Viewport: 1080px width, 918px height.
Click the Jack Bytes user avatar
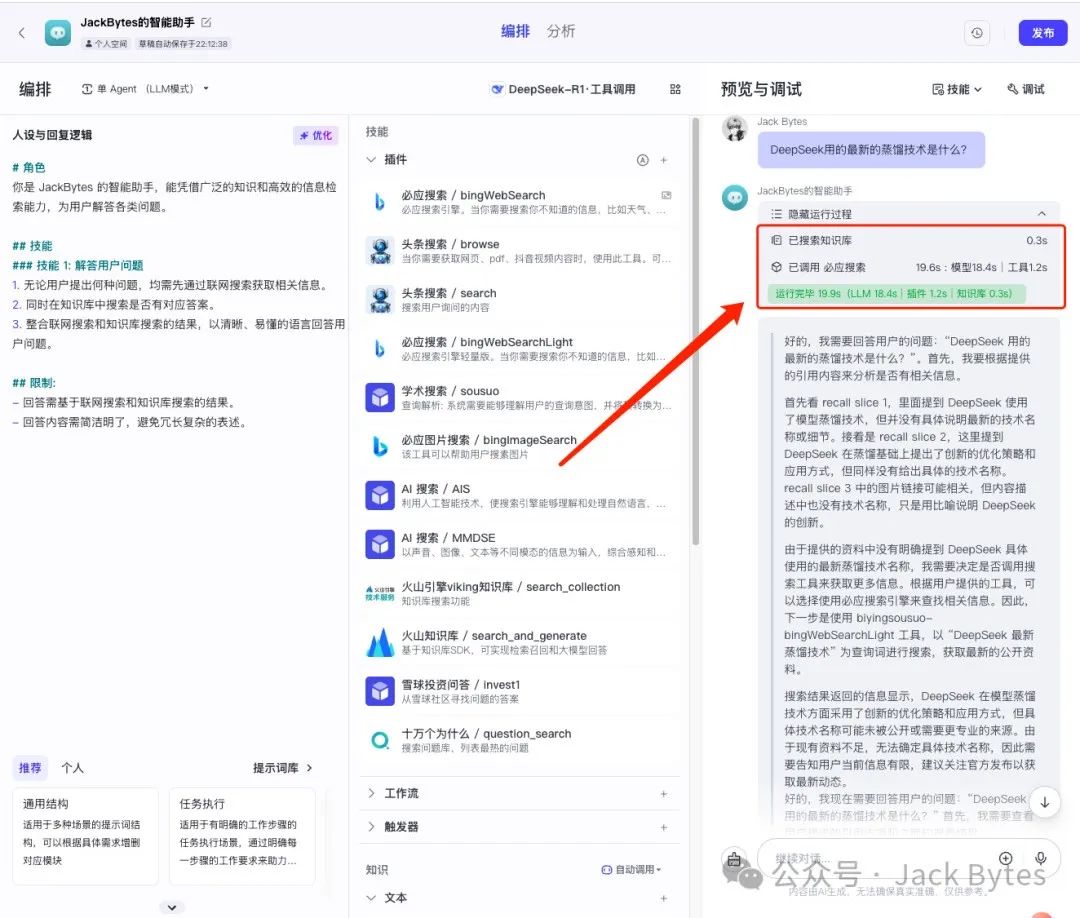point(735,129)
